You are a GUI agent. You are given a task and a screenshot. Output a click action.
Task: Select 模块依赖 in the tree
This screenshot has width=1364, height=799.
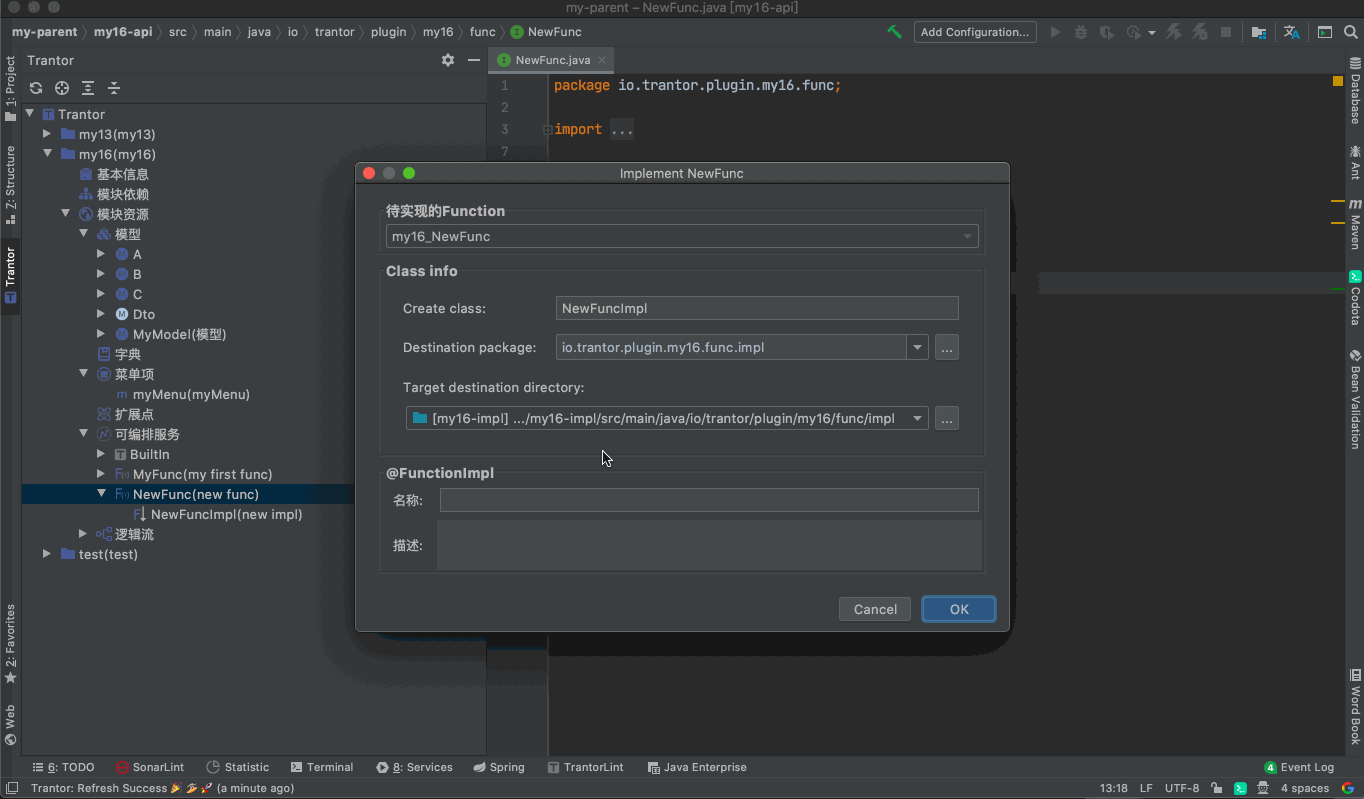(123, 194)
